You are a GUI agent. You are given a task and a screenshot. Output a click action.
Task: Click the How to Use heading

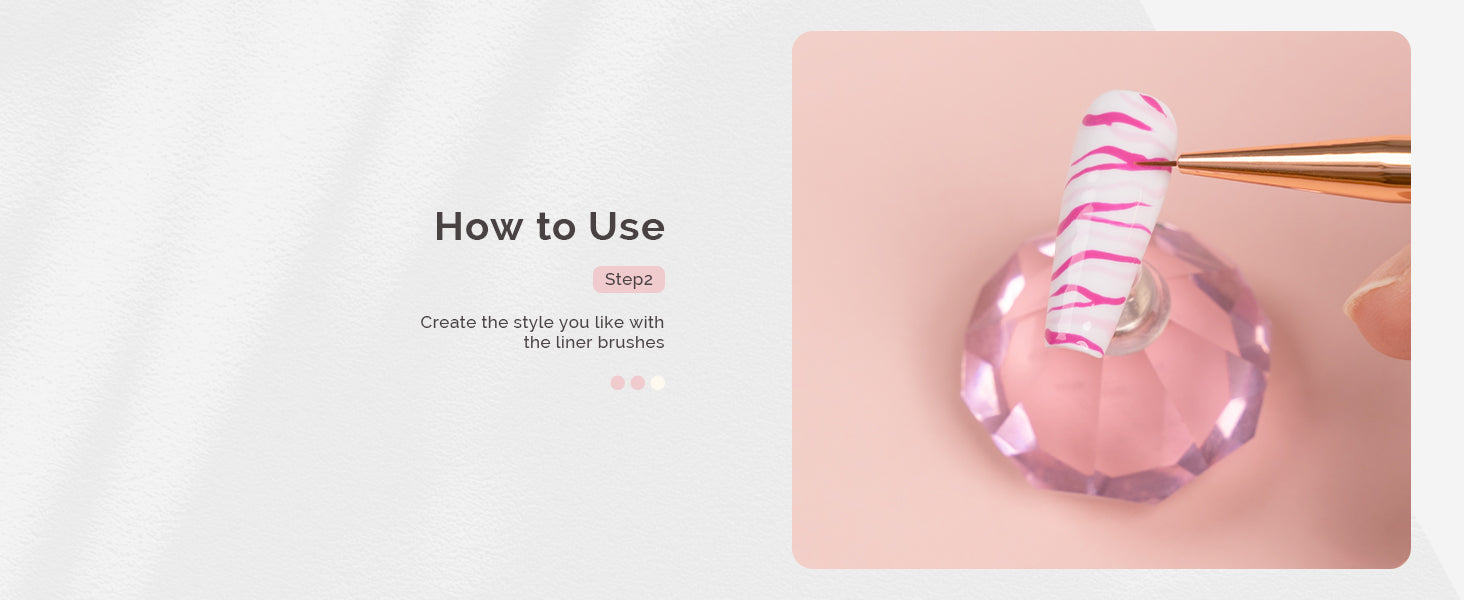pos(550,227)
